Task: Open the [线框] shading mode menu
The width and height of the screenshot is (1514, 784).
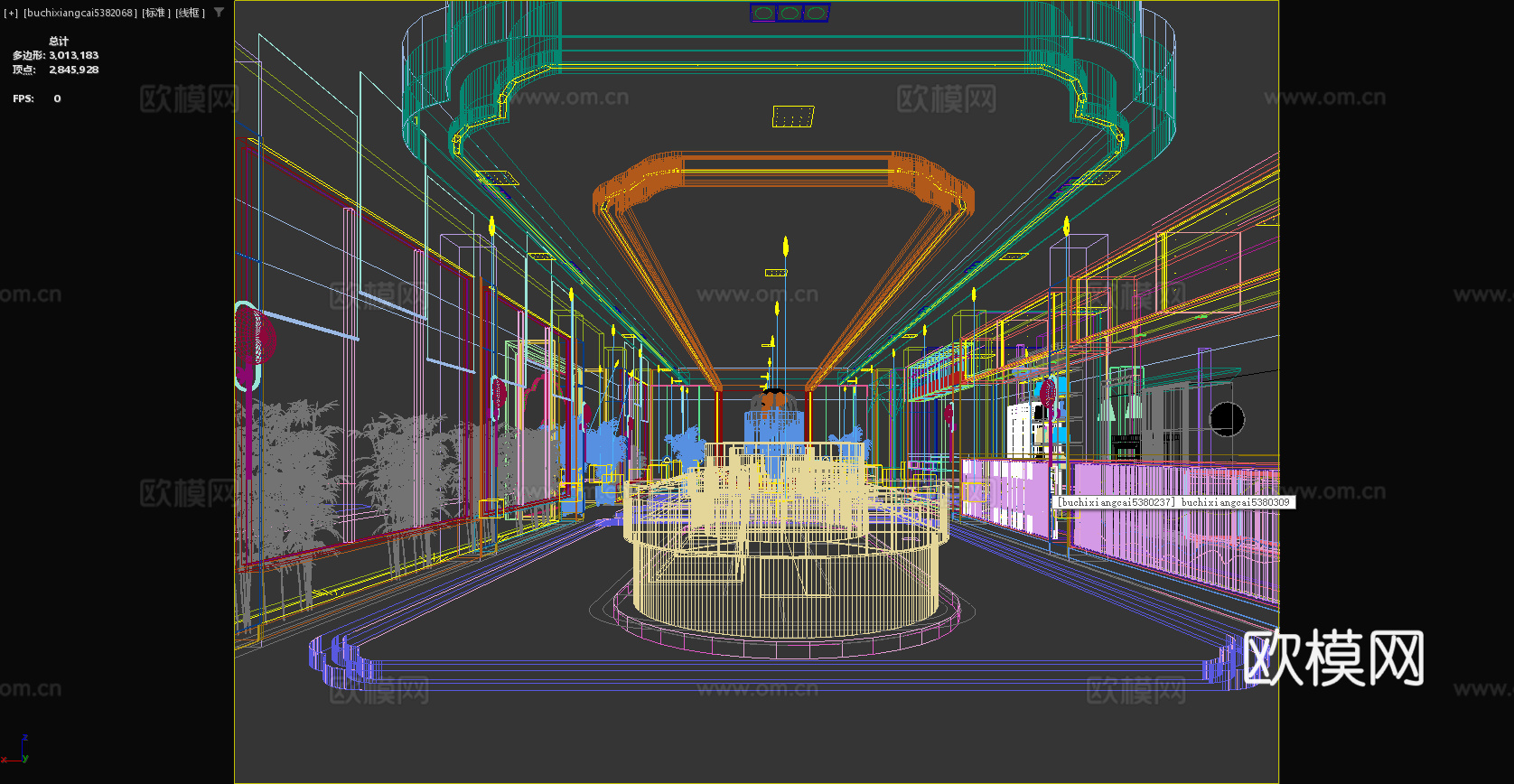Action: (191, 13)
